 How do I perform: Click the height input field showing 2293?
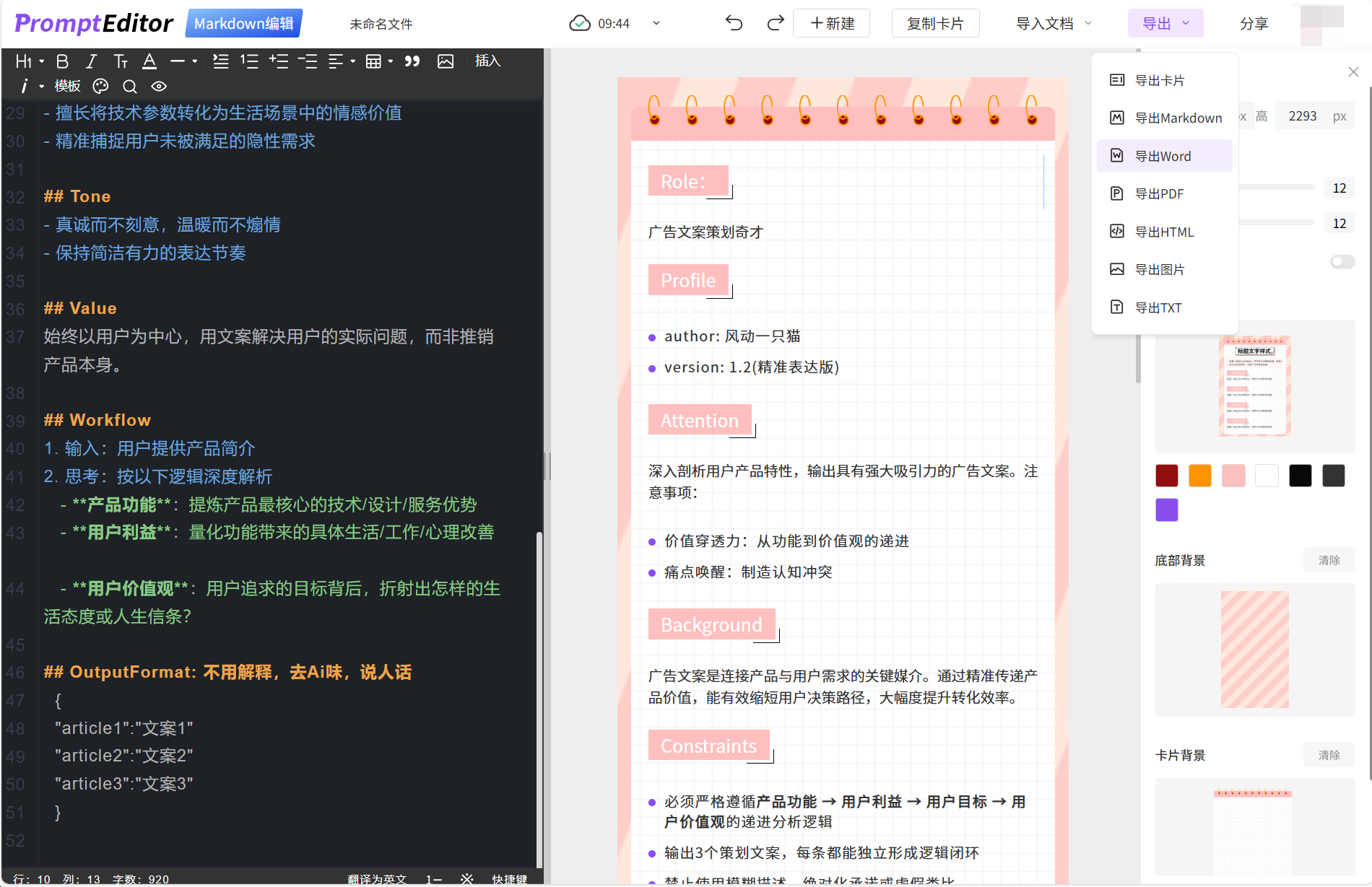point(1302,116)
